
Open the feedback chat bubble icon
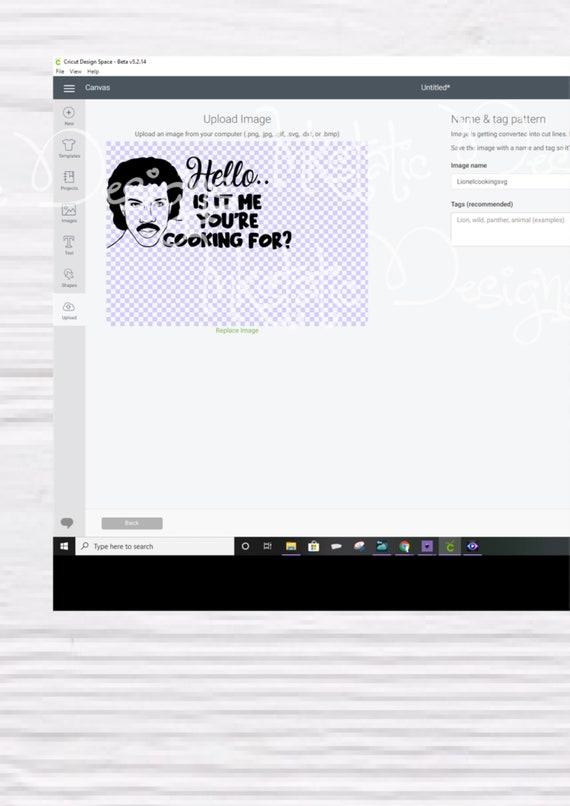click(67, 523)
